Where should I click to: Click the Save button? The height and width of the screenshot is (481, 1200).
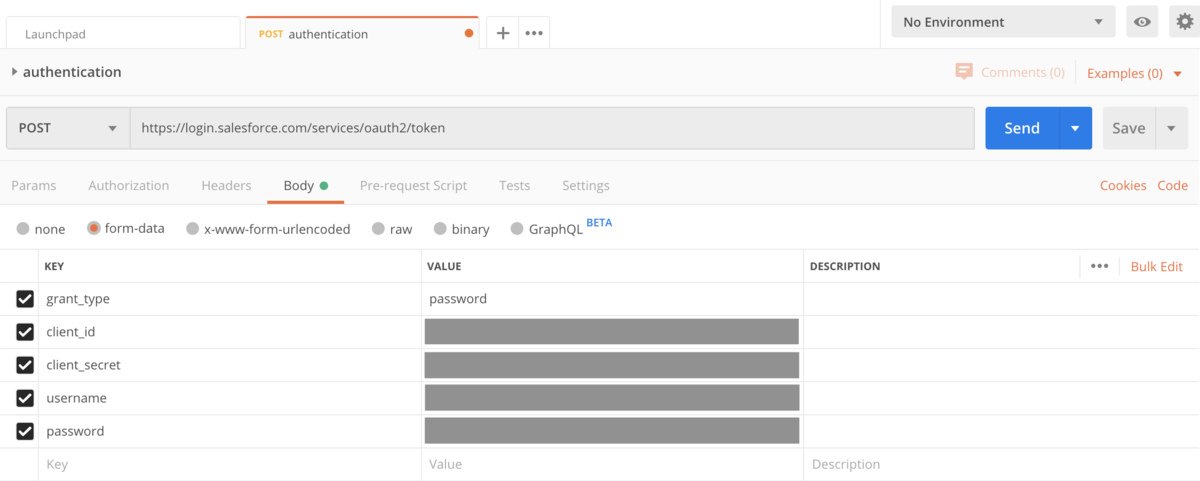1129,128
